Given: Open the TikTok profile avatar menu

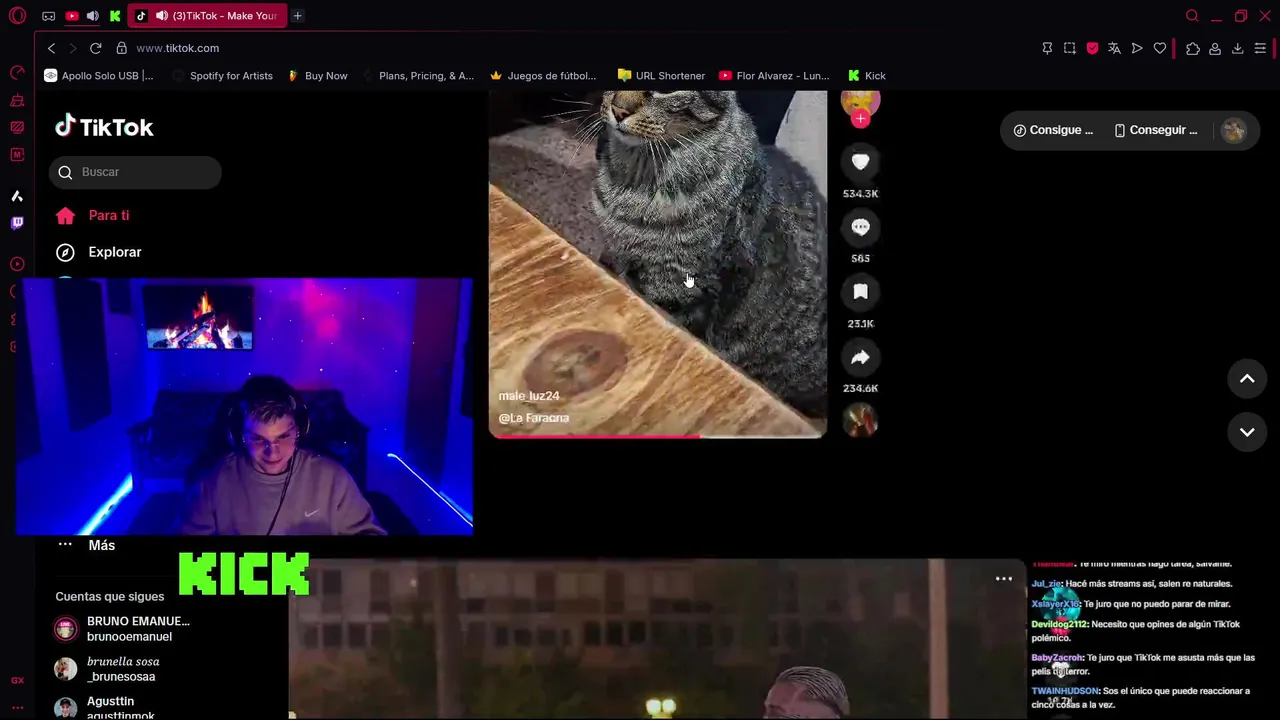Looking at the screenshot, I should click(x=1234, y=130).
